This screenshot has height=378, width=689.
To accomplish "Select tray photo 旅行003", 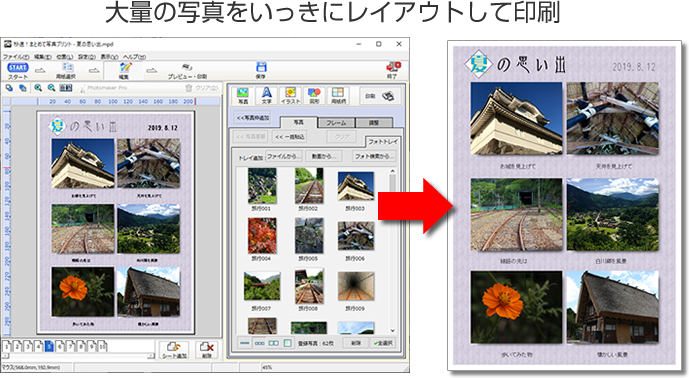I will point(355,185).
